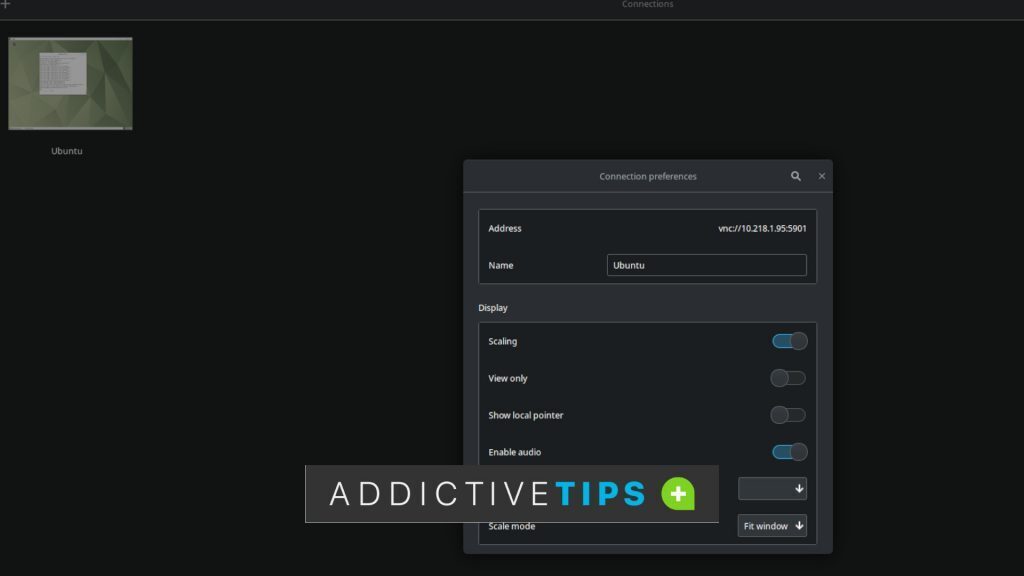Click the down arrow on the blank dropdown
Screen dimensions: 1024x576
click(800, 488)
